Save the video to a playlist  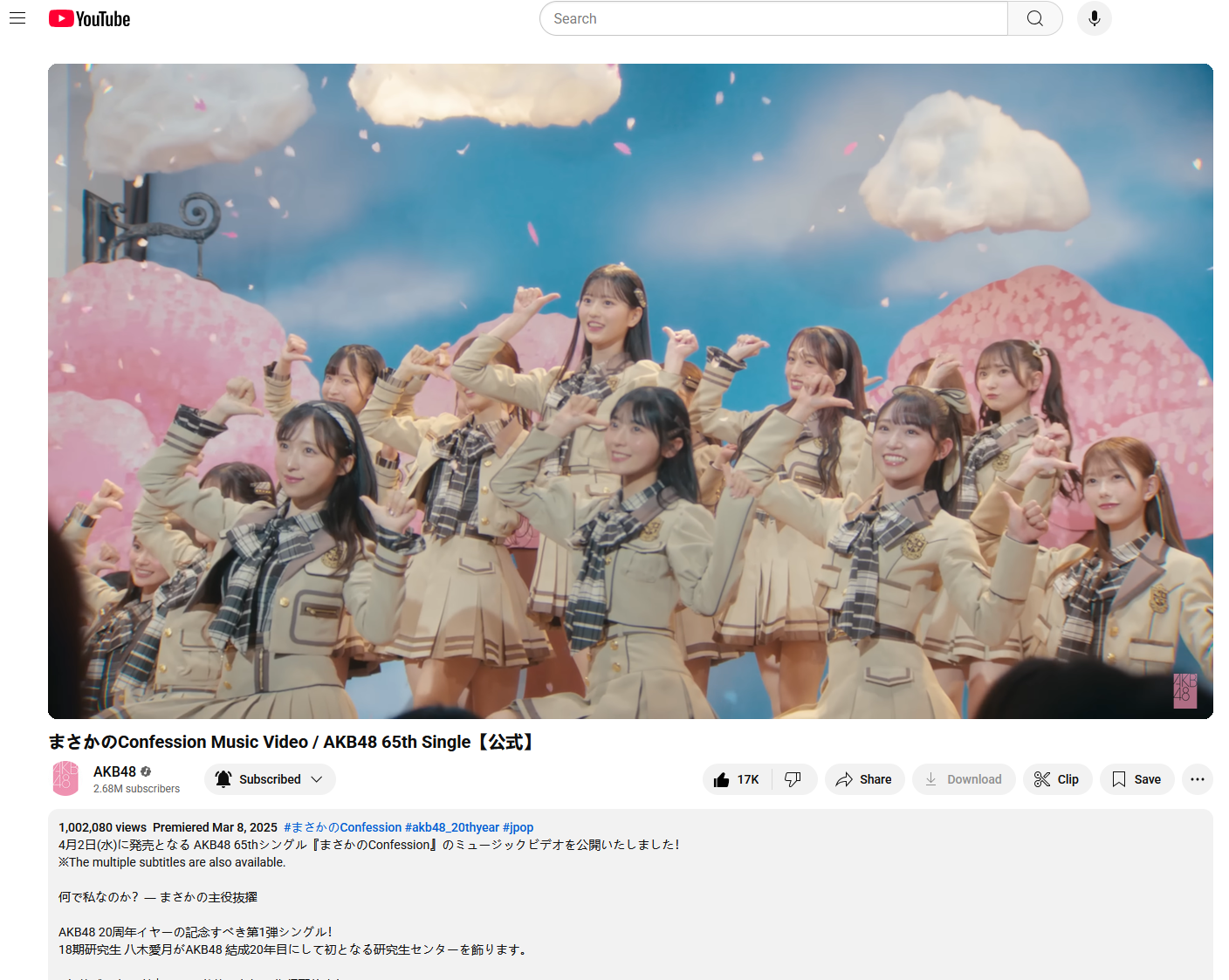tap(1136, 779)
